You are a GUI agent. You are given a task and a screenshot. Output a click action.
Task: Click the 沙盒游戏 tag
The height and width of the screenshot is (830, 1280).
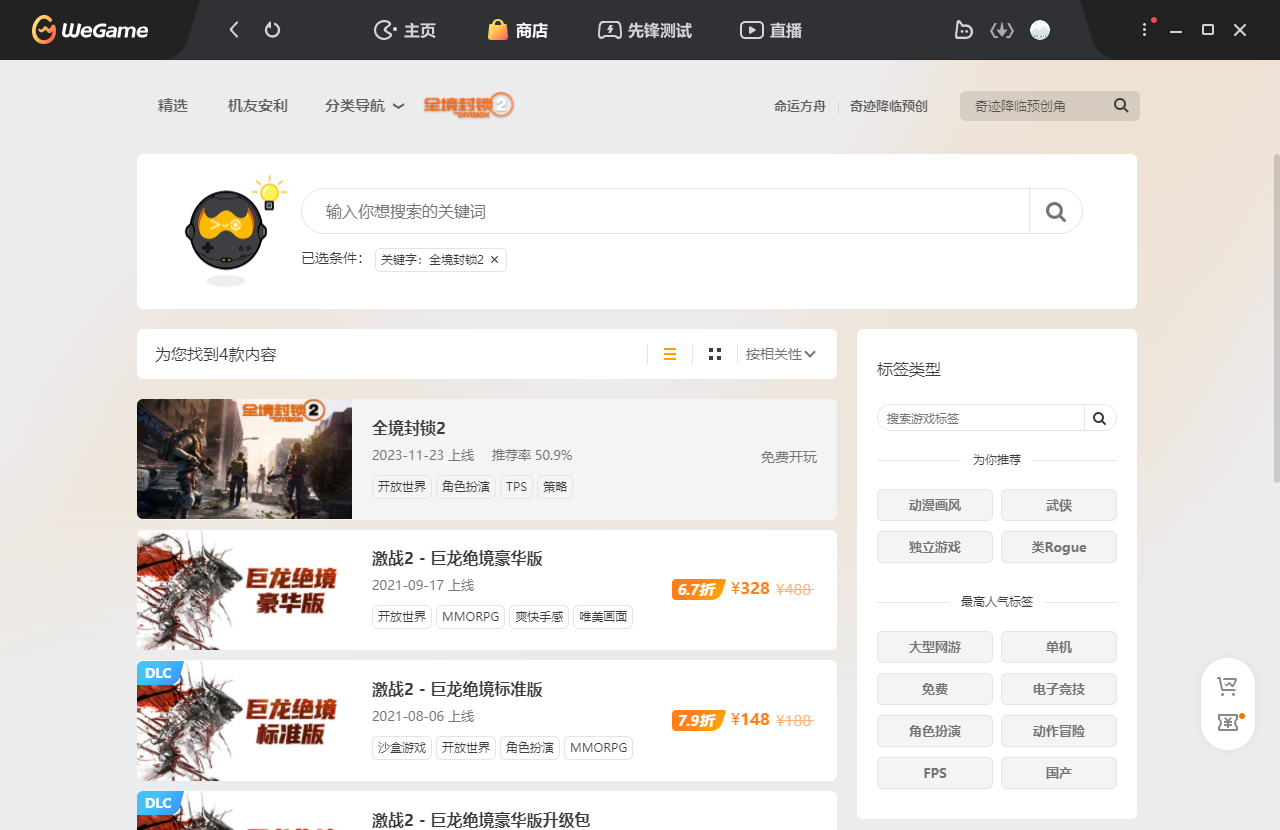[402, 748]
